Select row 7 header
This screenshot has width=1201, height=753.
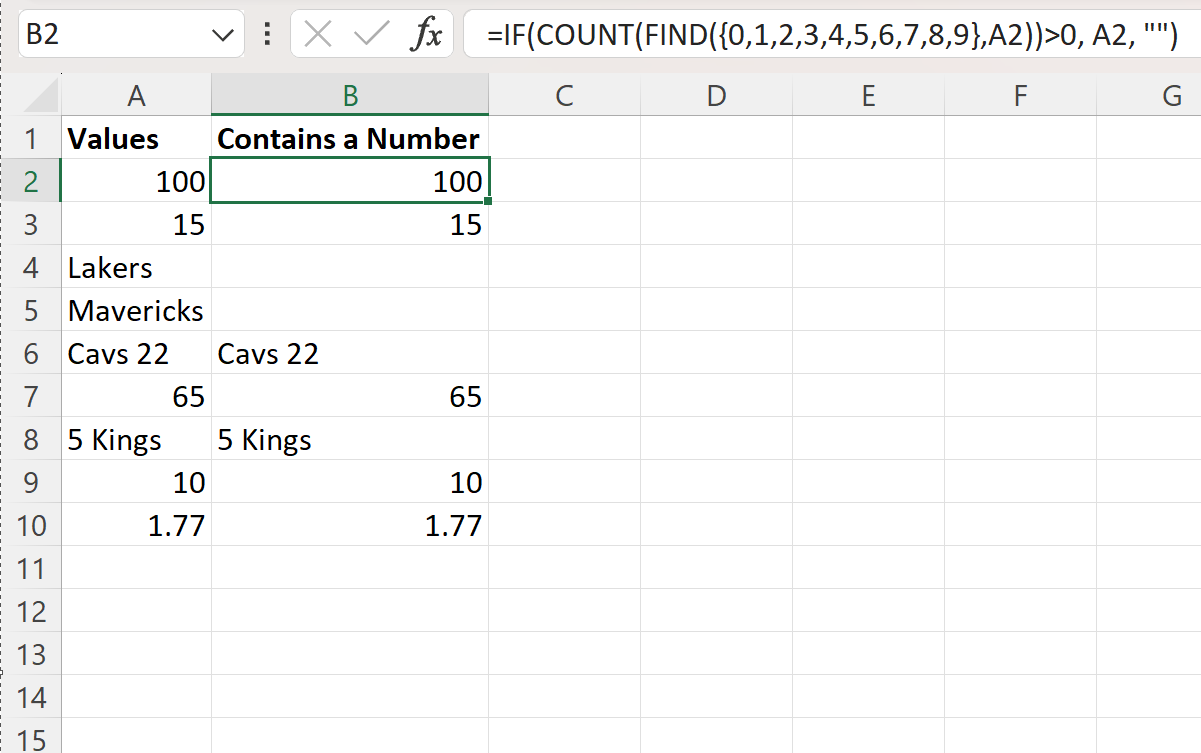click(33, 396)
